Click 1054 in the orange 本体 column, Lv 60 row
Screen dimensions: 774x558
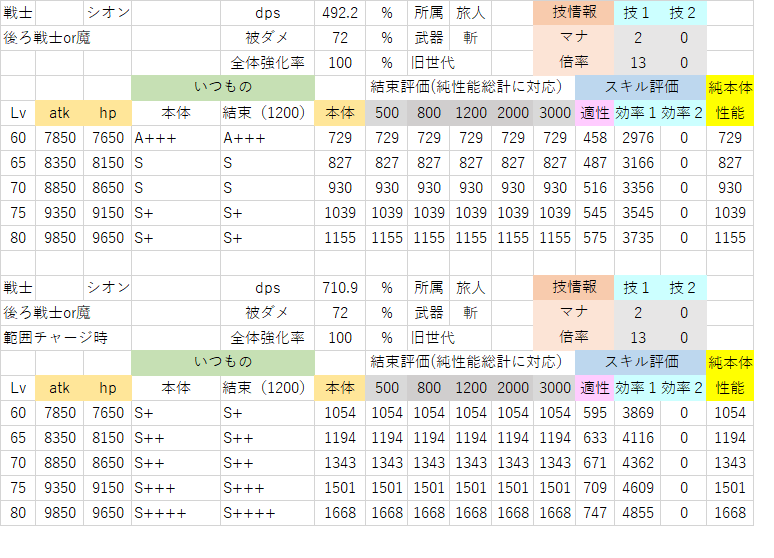tap(340, 413)
